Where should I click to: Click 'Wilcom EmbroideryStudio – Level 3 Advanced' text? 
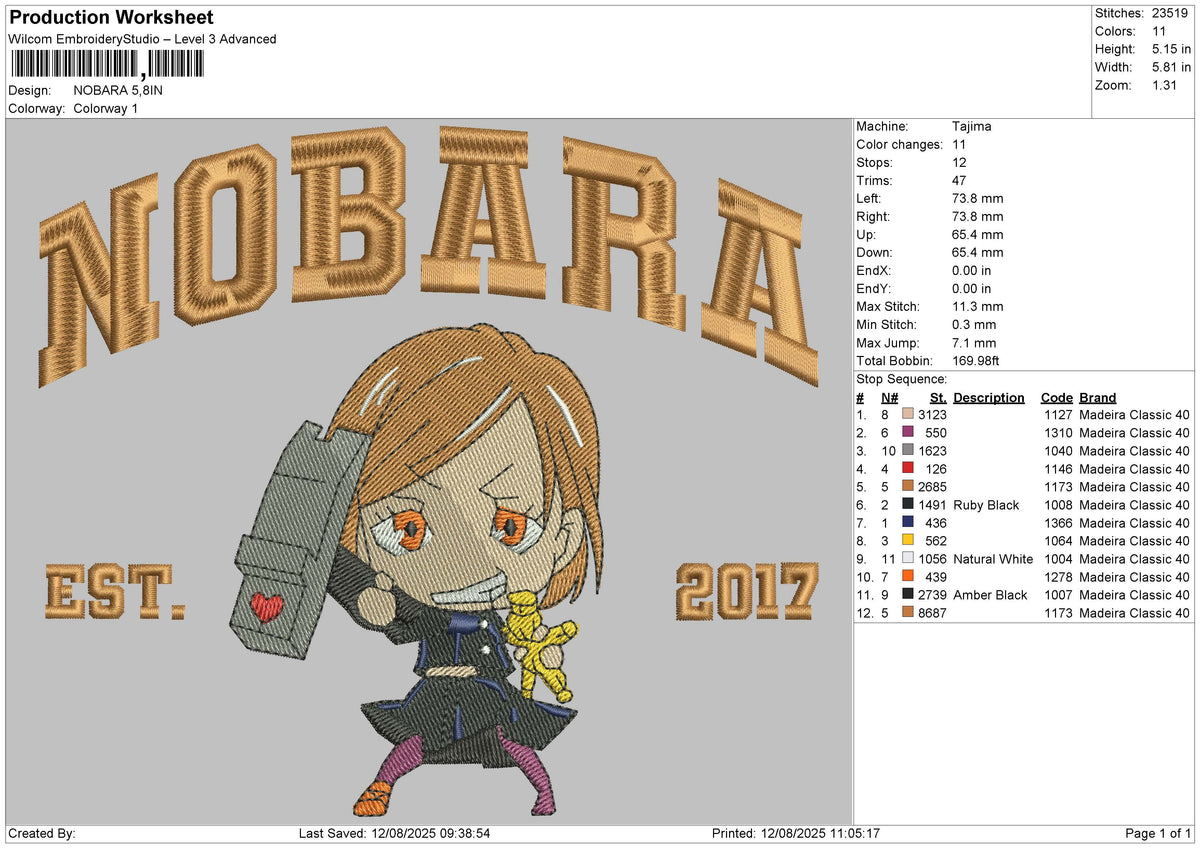click(x=142, y=39)
